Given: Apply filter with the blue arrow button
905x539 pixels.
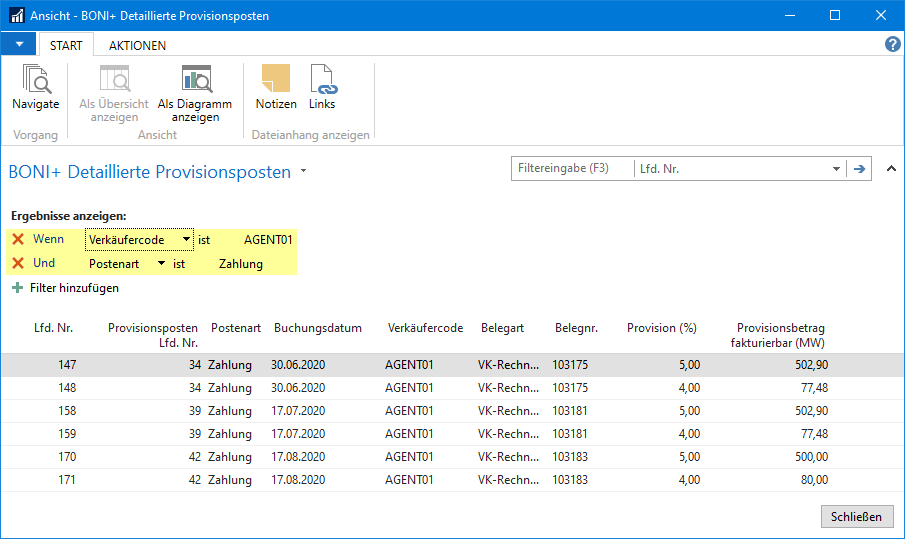Looking at the screenshot, I should (859, 169).
